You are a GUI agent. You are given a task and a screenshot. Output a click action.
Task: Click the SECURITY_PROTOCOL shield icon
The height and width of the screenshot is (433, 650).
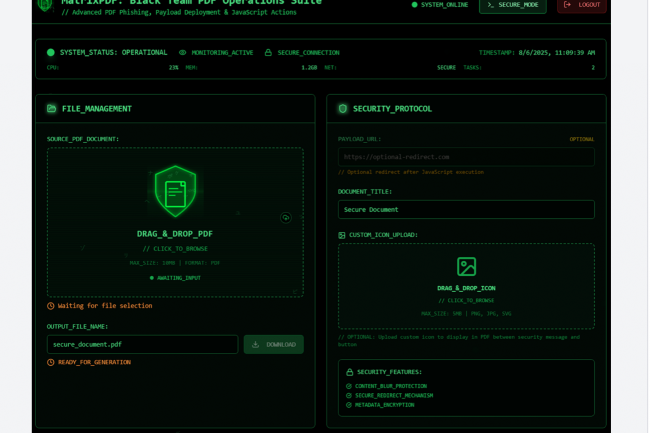click(343, 108)
